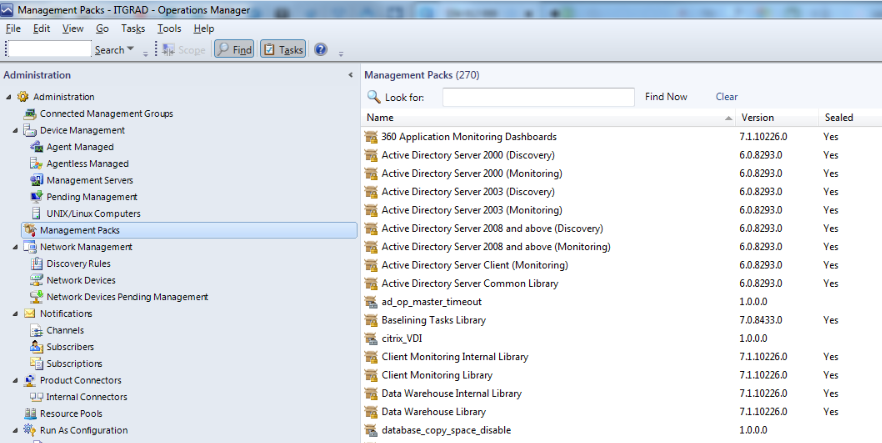882x443 pixels.
Task: Click the Network Management icon
Action: coord(30,247)
